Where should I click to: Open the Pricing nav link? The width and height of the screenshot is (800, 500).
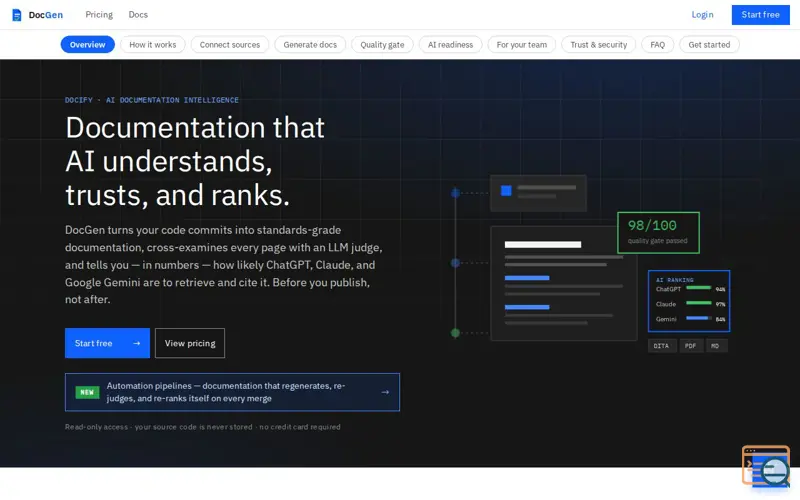[99, 15]
